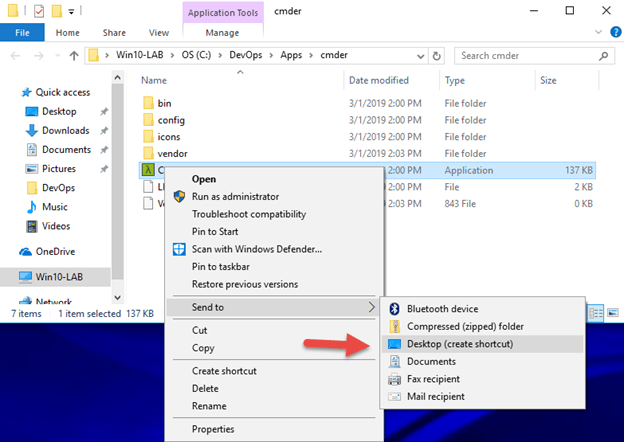Expand breadcrumb chevron after OS (C:)
This screenshot has height=442, width=624.
(x=220, y=55)
